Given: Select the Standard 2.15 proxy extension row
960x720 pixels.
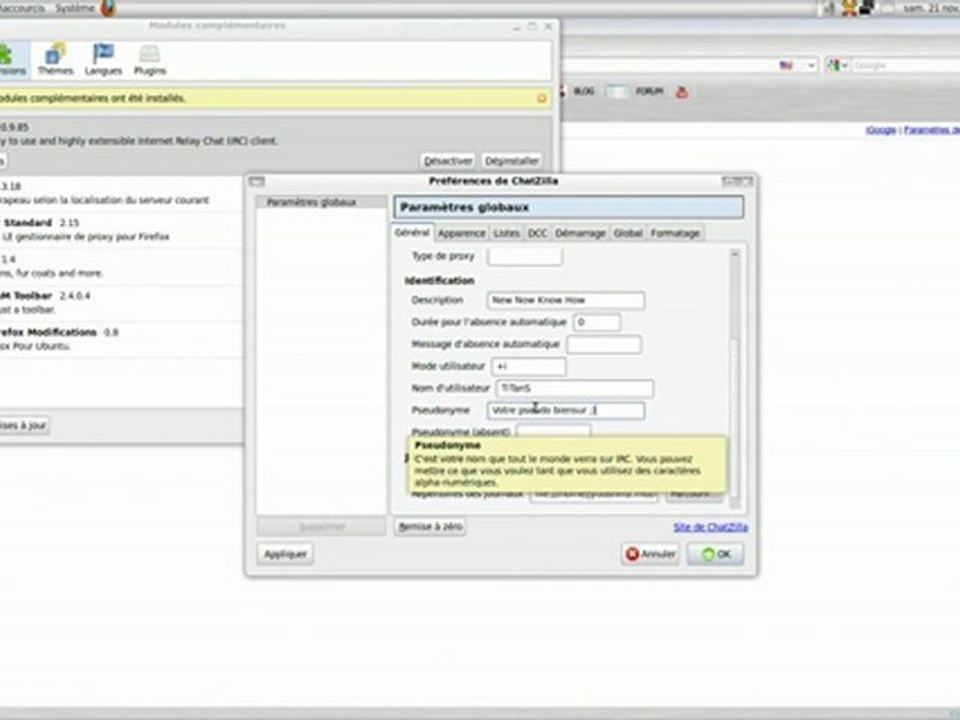Looking at the screenshot, I should [121, 230].
